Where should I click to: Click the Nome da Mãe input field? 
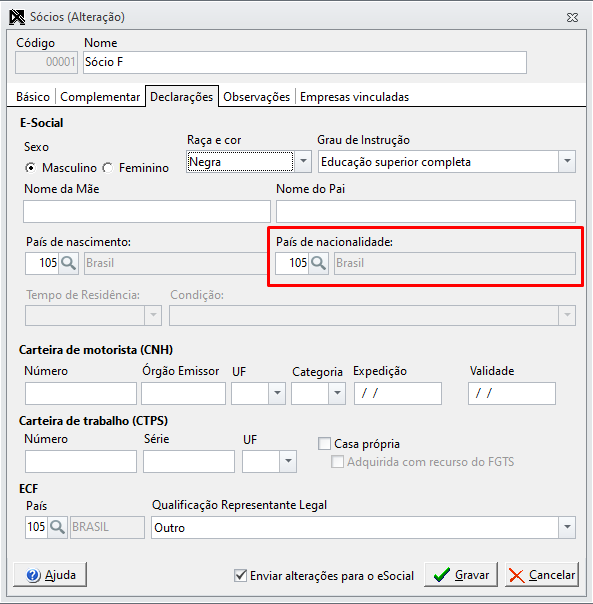[147, 211]
